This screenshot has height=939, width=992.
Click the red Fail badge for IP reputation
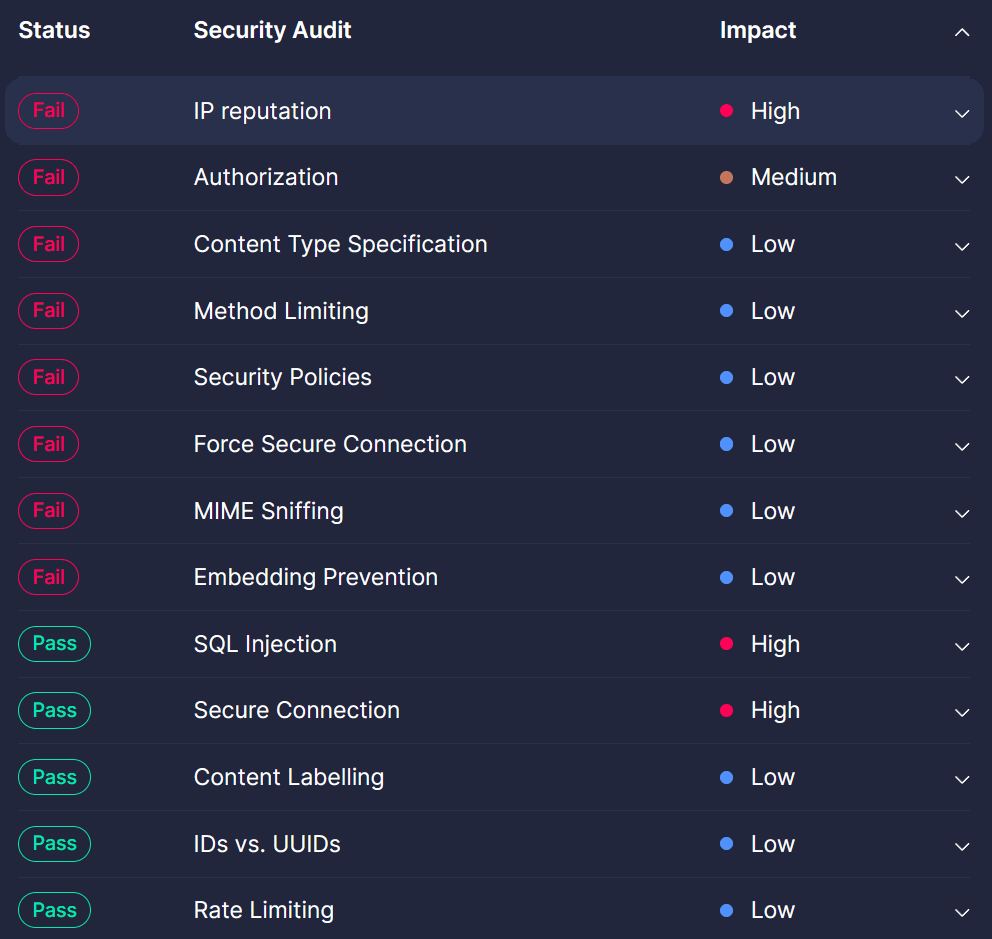click(x=48, y=111)
